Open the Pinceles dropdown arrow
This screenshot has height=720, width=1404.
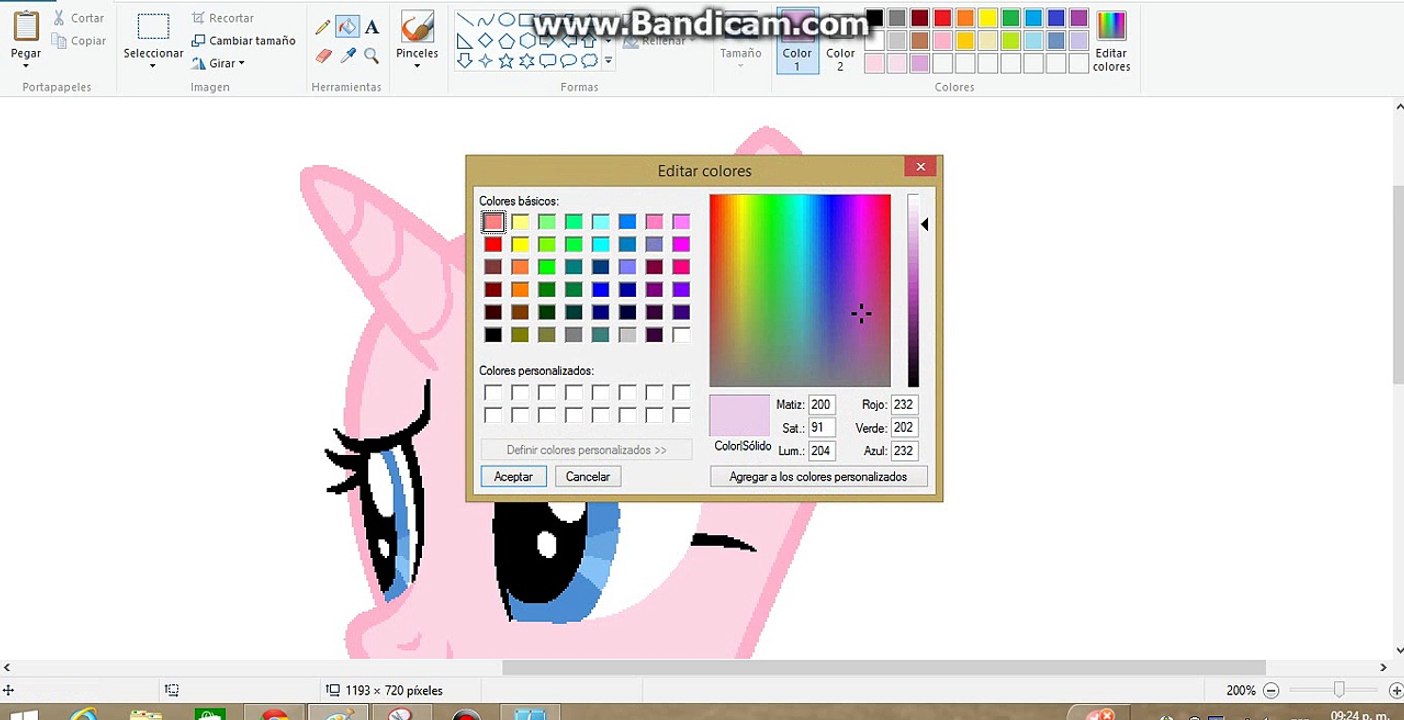click(417, 66)
